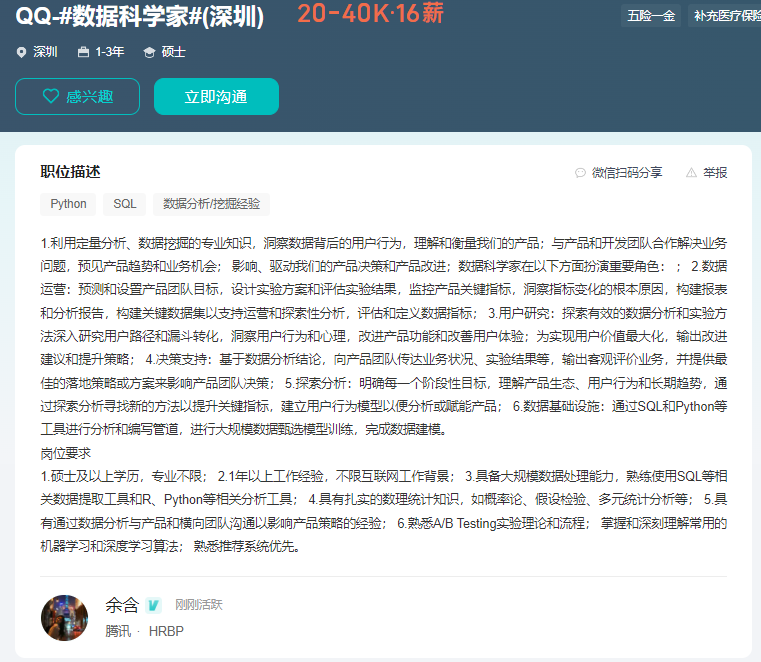This screenshot has height=662, width=761.
Task: Select the SQL skill tag
Action: pyautogui.click(x=125, y=204)
